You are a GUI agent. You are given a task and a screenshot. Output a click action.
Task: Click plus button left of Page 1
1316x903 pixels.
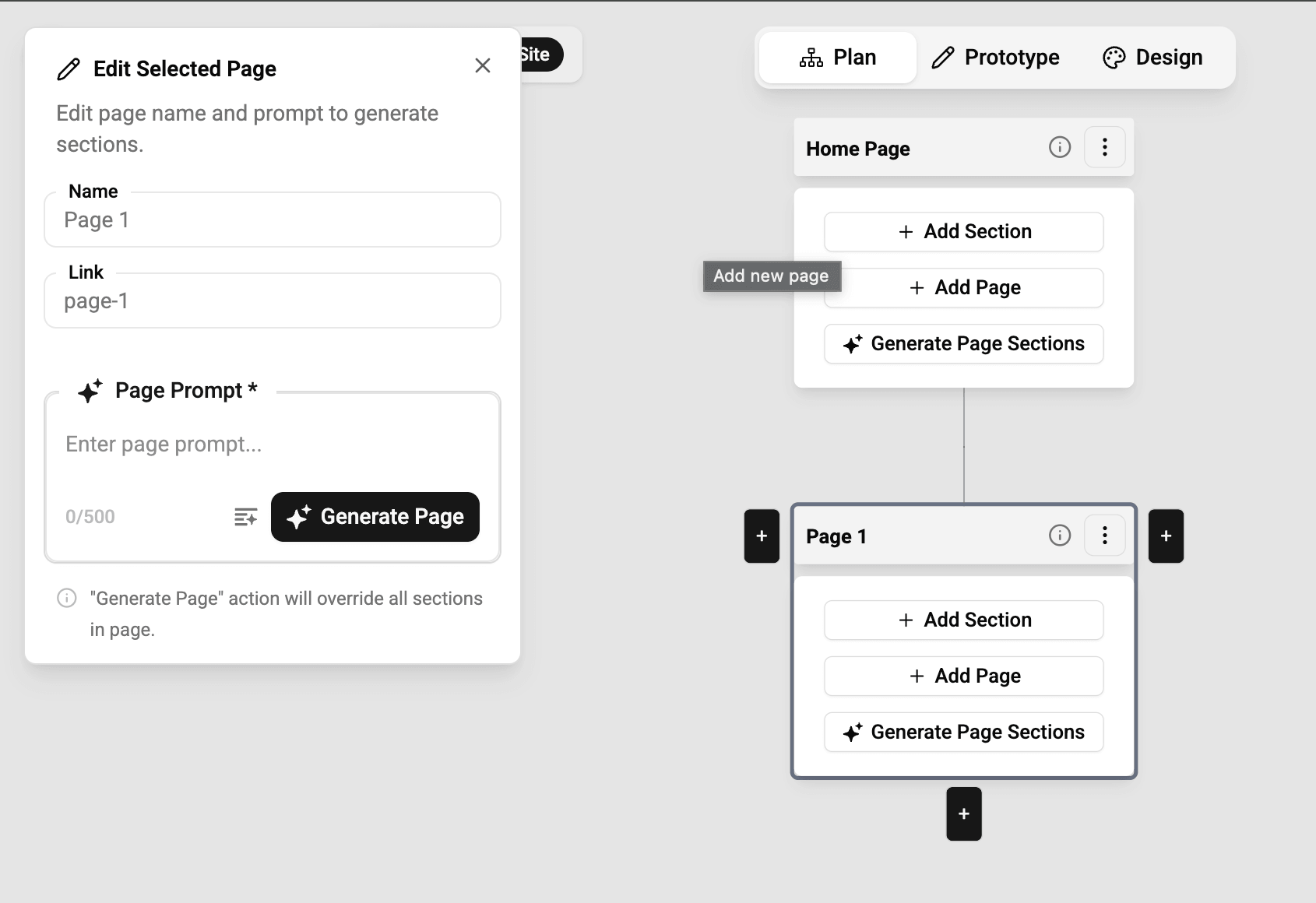(x=762, y=536)
